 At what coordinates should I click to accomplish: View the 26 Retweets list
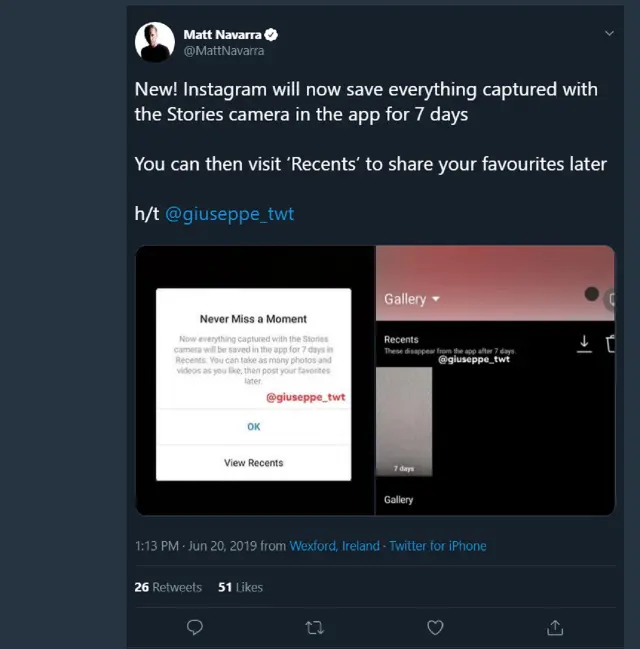(168, 587)
